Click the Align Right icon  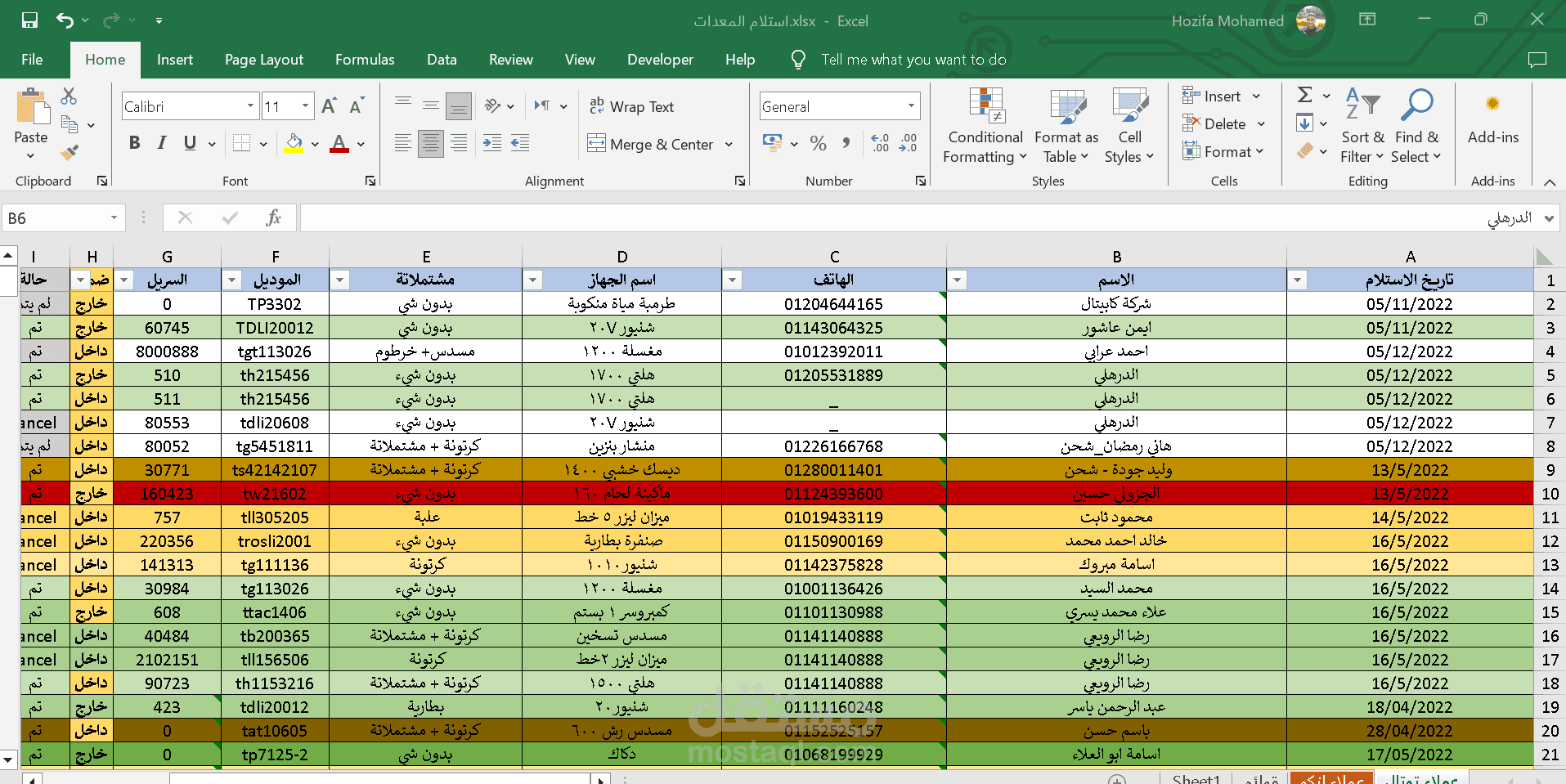click(x=459, y=143)
